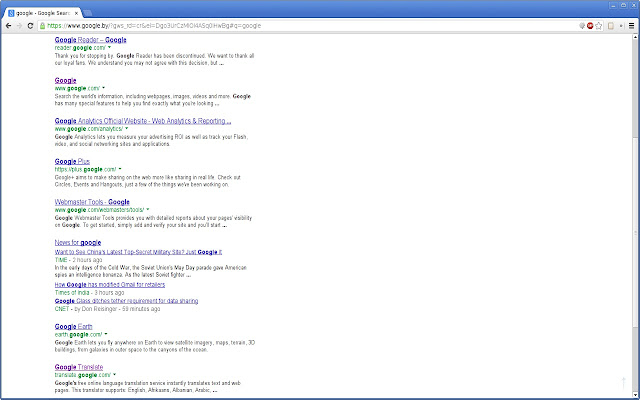Click the beige clipboard extension icon
The image size is (640, 400).
click(611, 26)
